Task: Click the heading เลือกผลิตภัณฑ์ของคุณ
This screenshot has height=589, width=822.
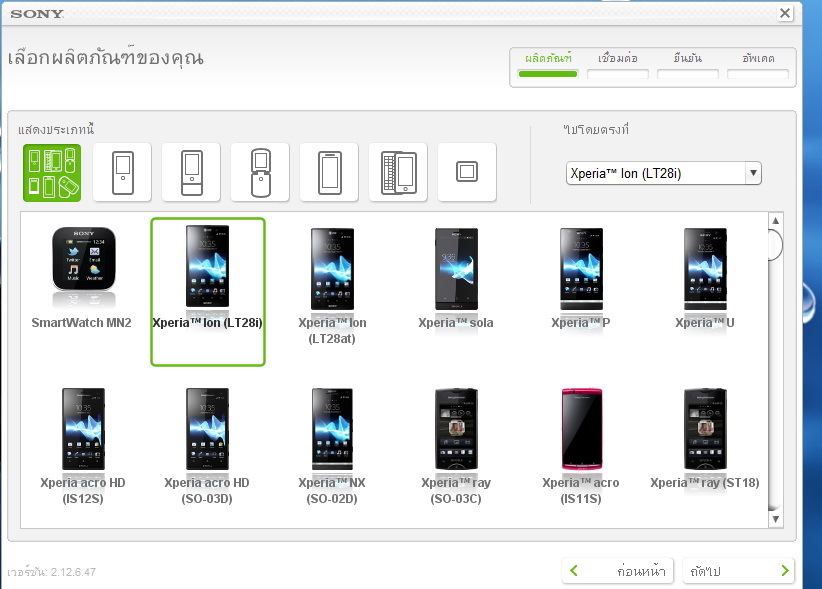Action: (105, 57)
